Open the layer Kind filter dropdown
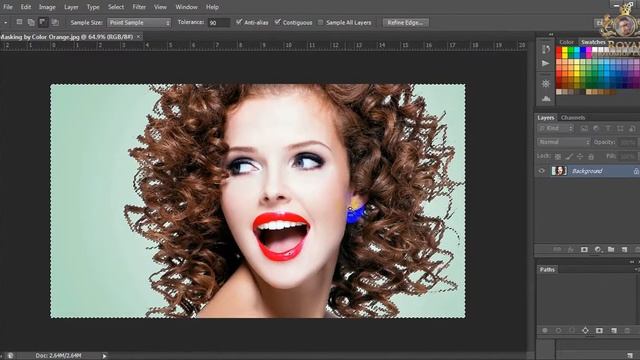The height and width of the screenshot is (360, 640). pos(556,129)
